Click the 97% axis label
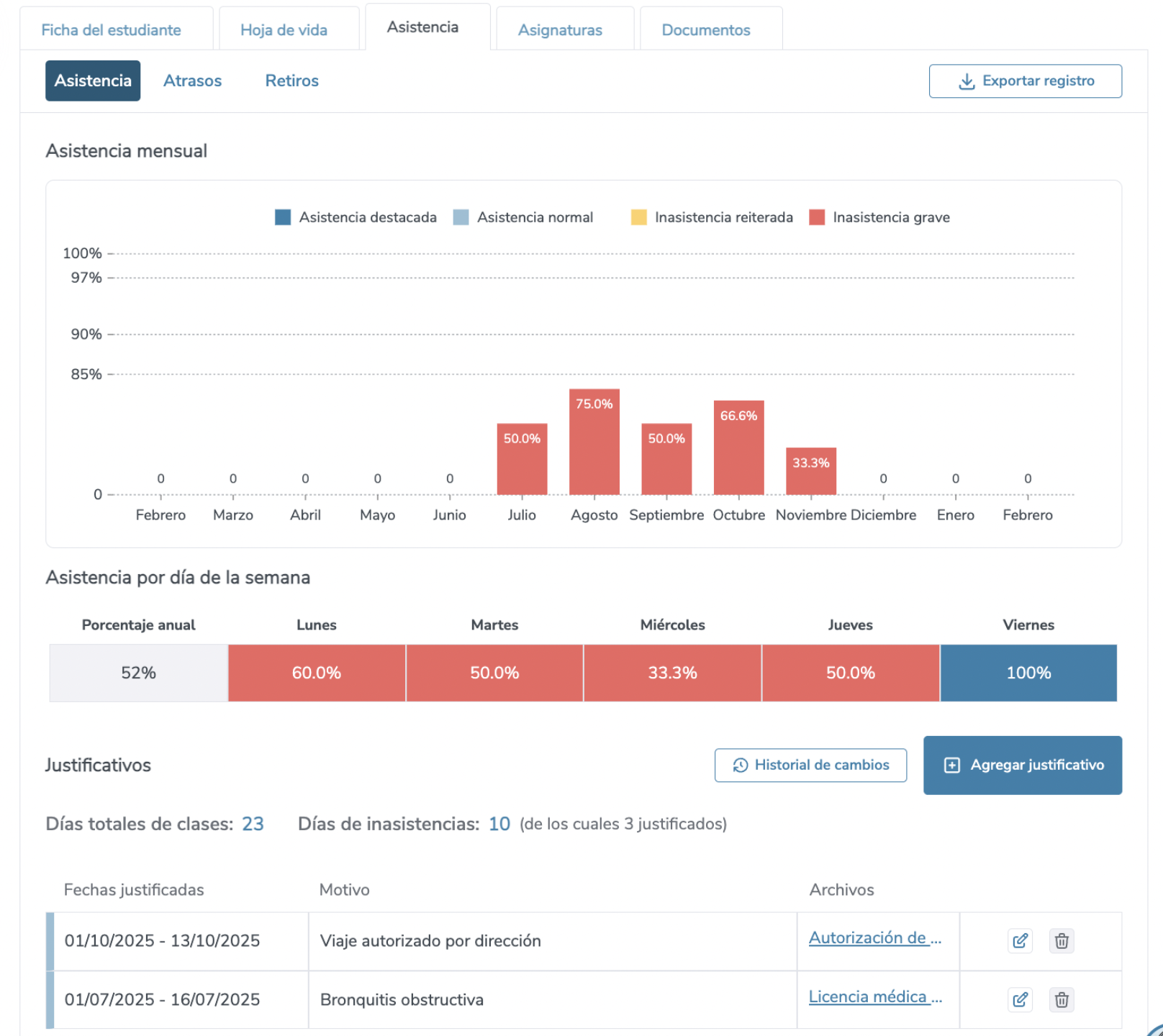This screenshot has width=1163, height=1036. point(86,278)
